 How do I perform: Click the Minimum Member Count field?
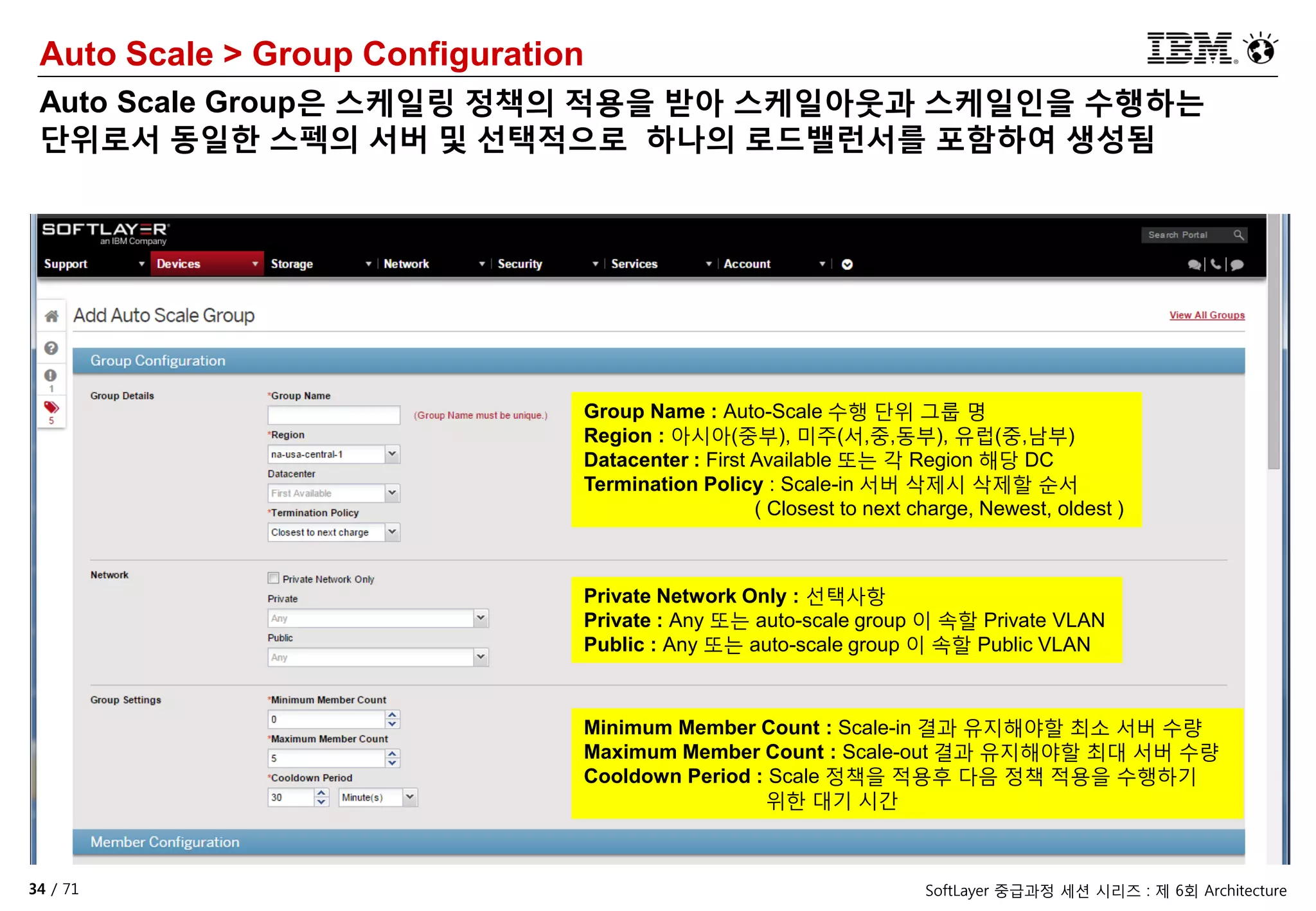(x=326, y=720)
